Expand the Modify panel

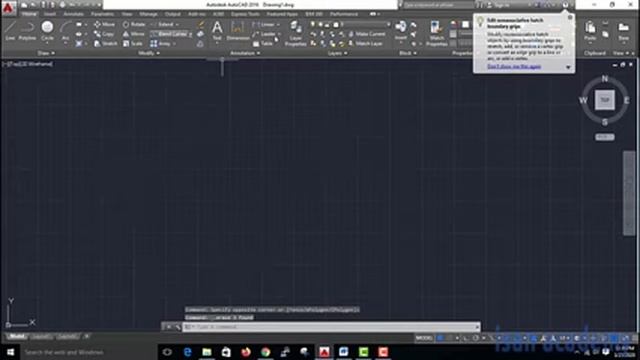tap(149, 53)
